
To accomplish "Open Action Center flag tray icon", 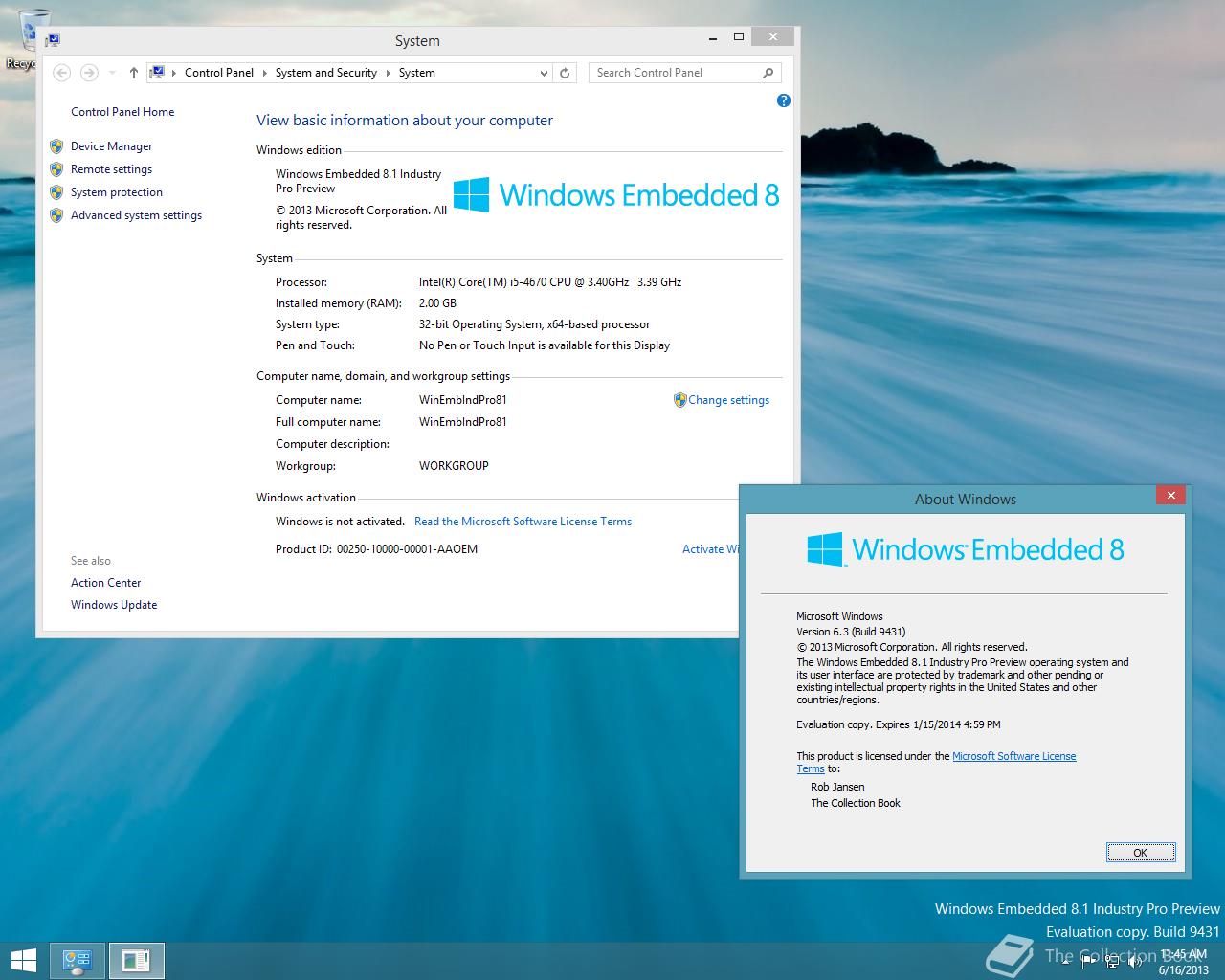I will tap(1088, 963).
